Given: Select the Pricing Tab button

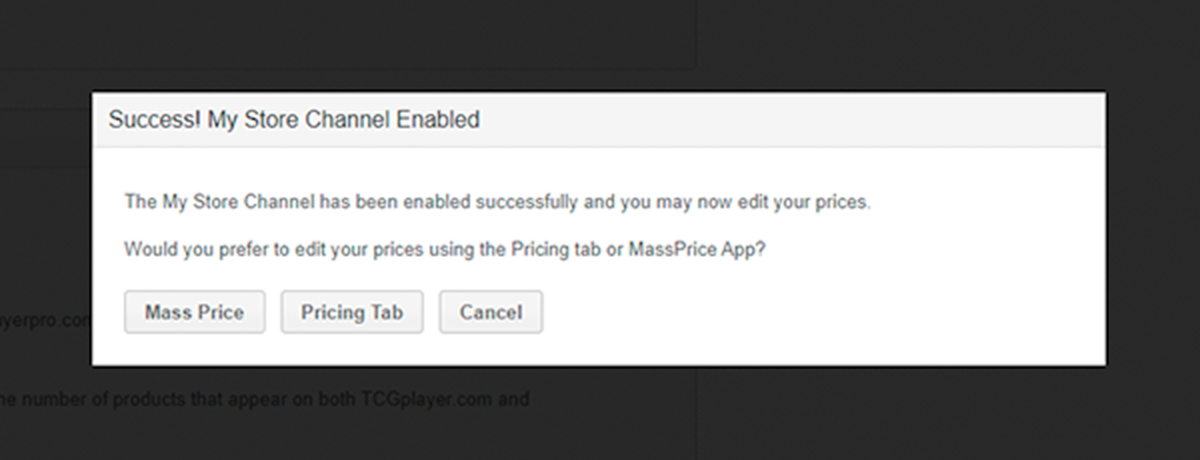Looking at the screenshot, I should [x=352, y=312].
